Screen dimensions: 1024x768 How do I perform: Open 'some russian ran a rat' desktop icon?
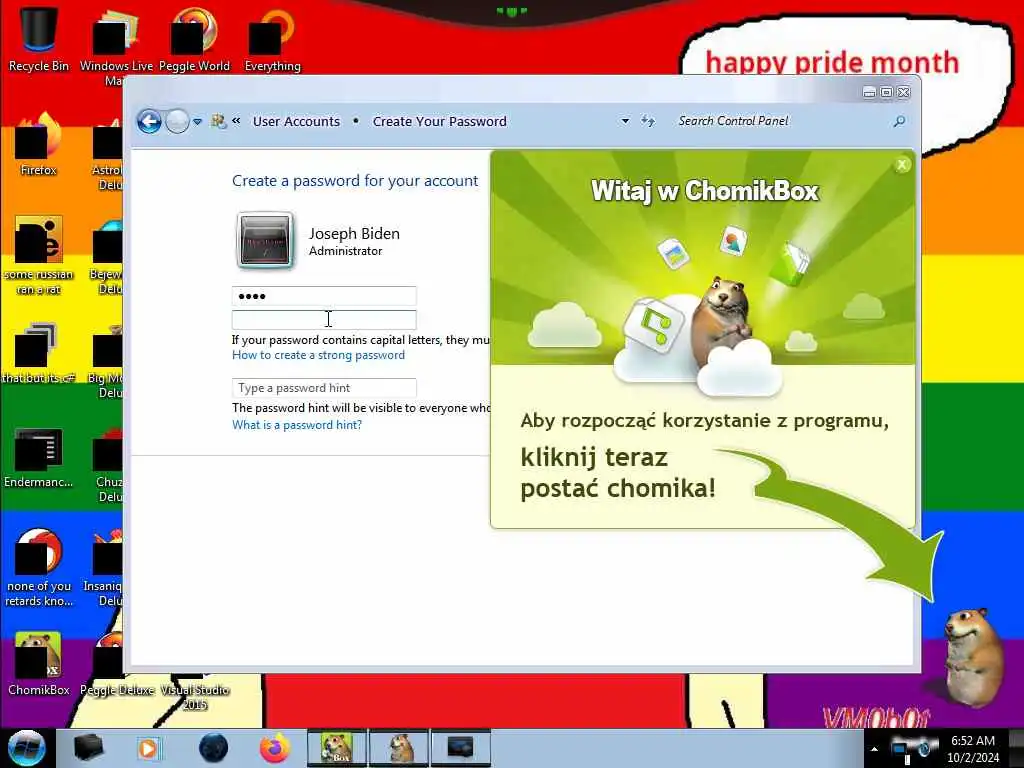(x=39, y=256)
